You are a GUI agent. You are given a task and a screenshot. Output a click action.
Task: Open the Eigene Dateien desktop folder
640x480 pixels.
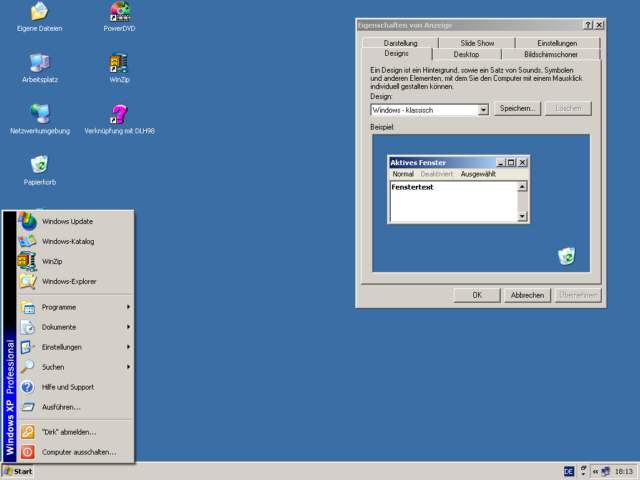click(x=39, y=13)
